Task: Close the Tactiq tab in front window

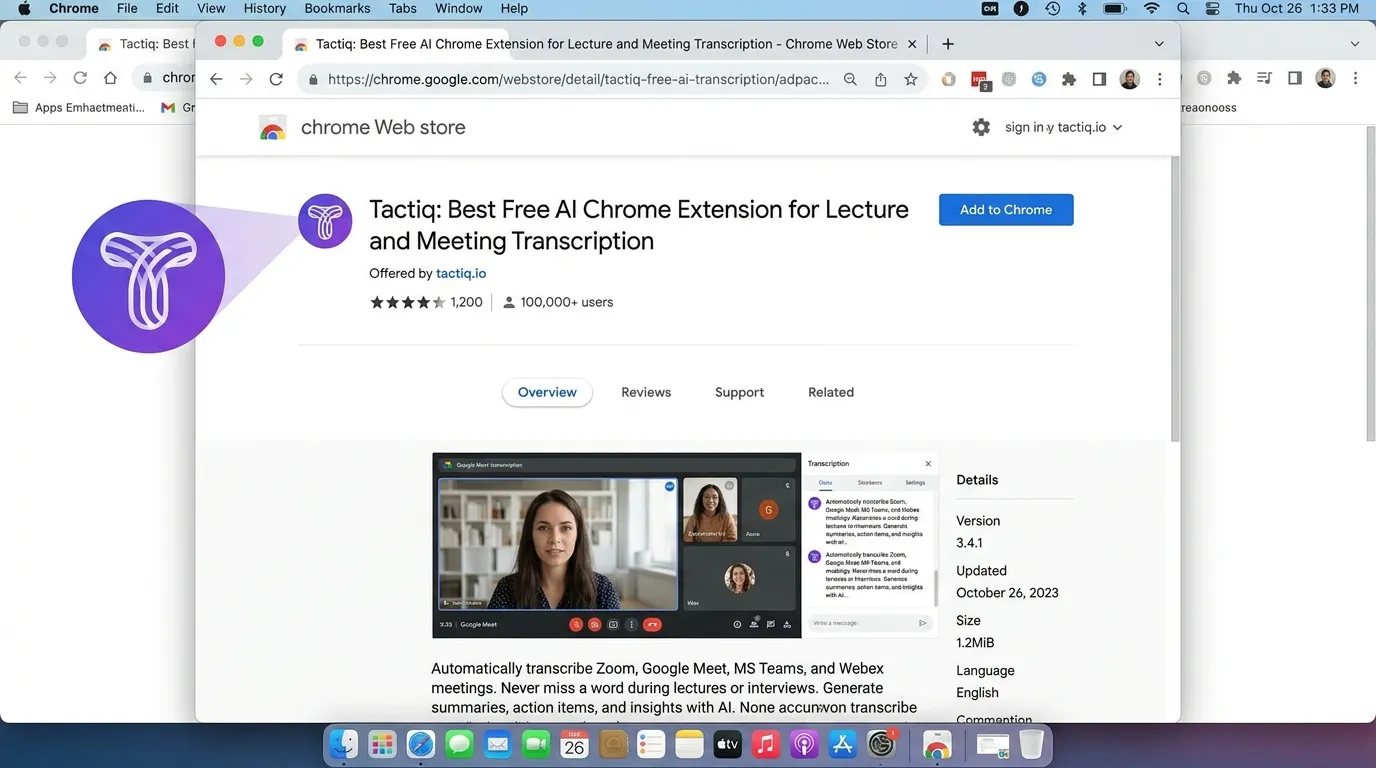Action: click(x=911, y=44)
